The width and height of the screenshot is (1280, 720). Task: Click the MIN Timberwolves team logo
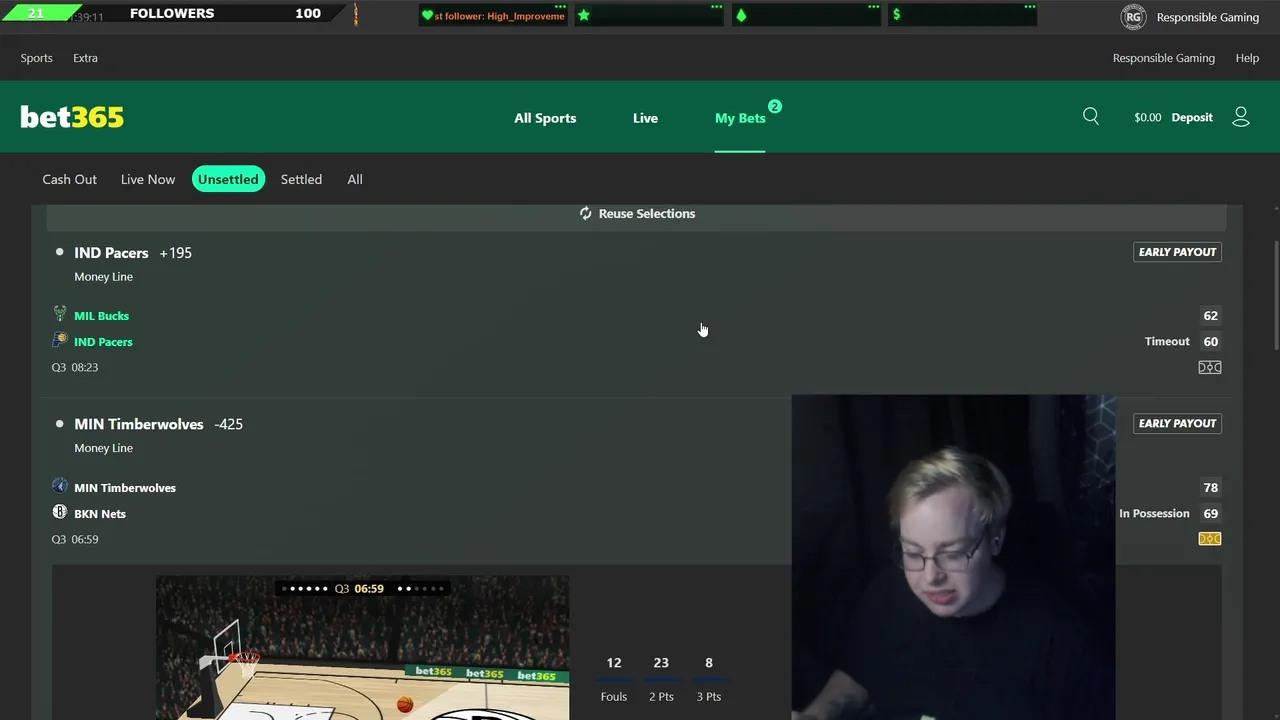60,486
